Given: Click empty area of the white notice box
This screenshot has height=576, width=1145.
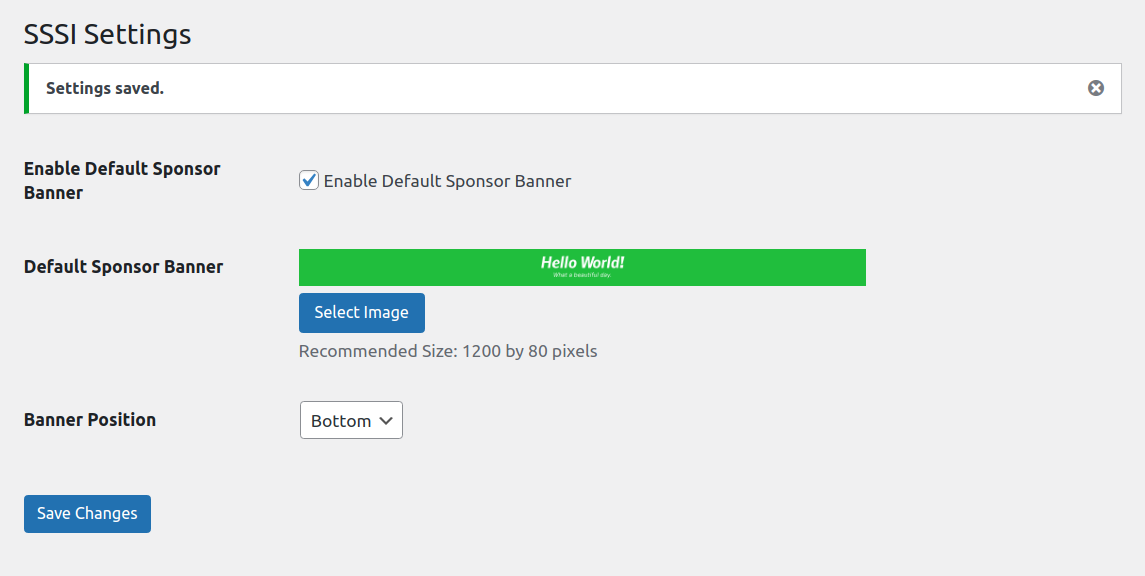Looking at the screenshot, I should click(621, 88).
